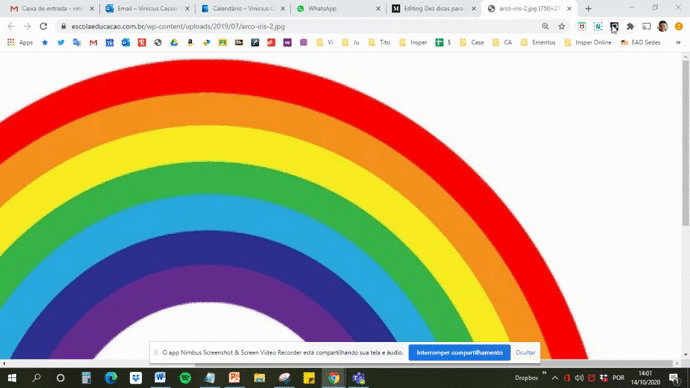Open the Windows Start menu
Viewport: 690px width, 388px height.
[12, 378]
